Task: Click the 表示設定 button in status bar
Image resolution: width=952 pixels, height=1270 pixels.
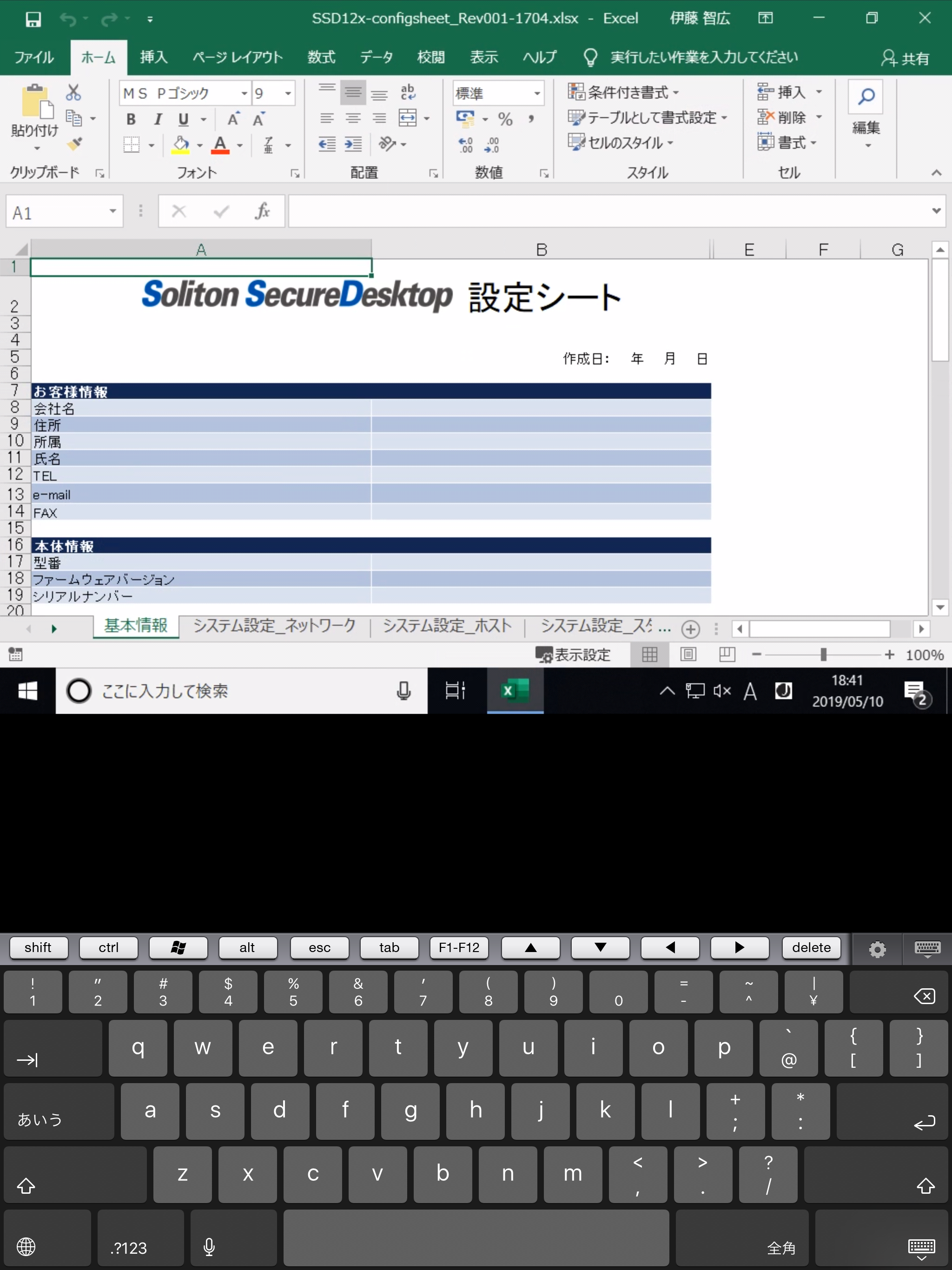Action: pos(573,655)
